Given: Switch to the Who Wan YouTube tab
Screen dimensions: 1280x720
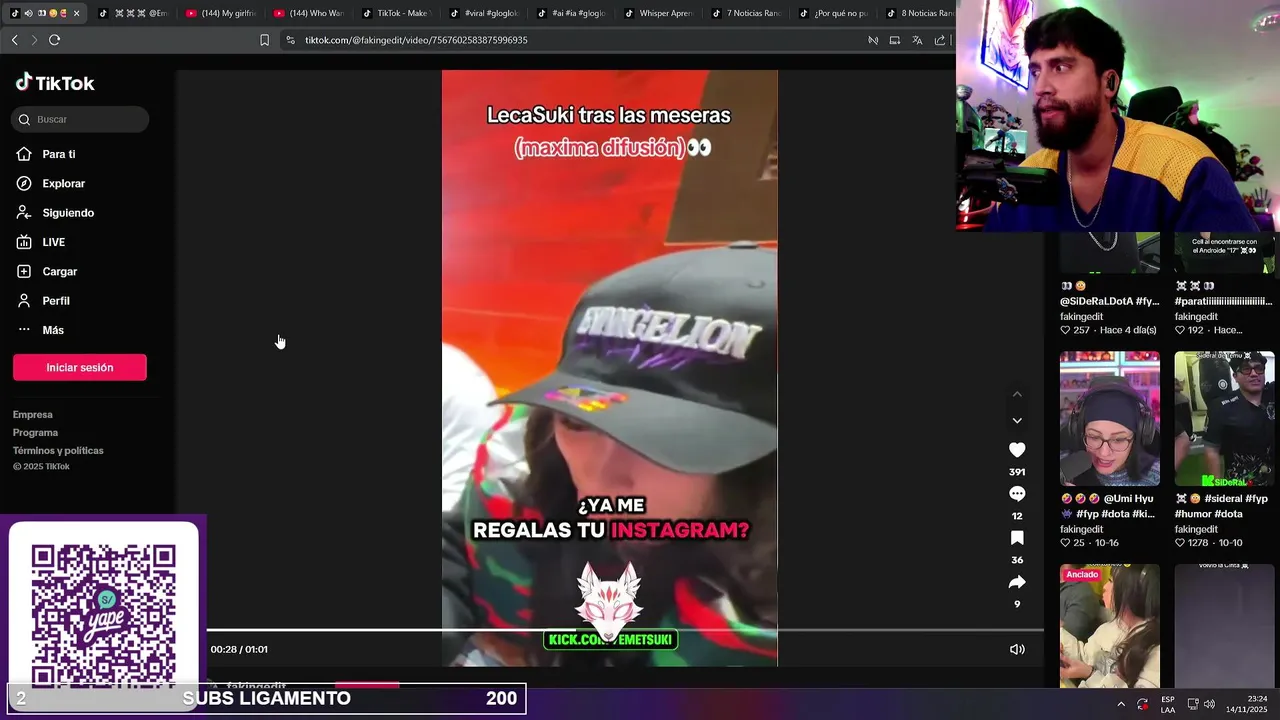Looking at the screenshot, I should [x=309, y=13].
